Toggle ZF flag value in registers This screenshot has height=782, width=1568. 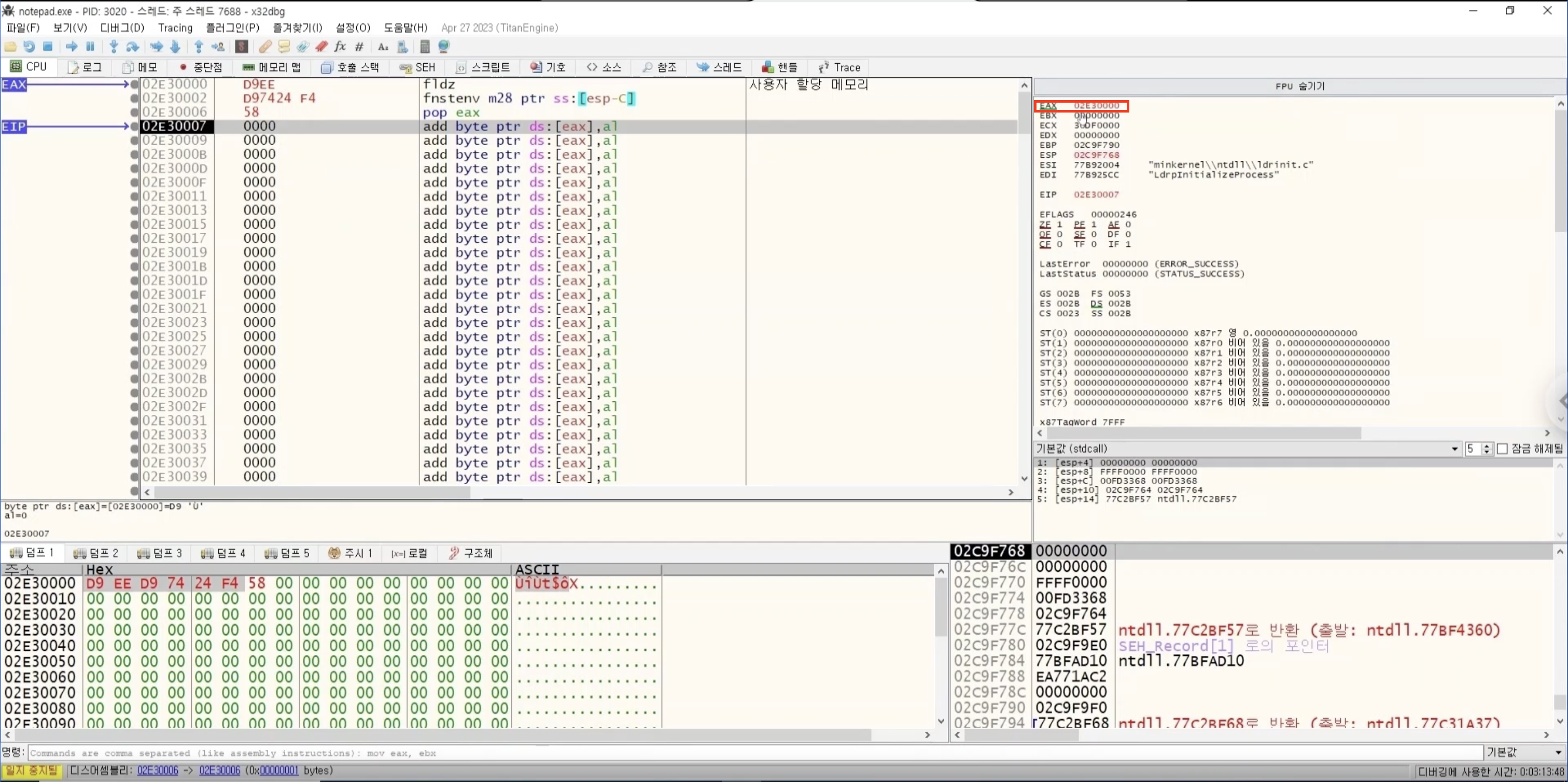1060,225
